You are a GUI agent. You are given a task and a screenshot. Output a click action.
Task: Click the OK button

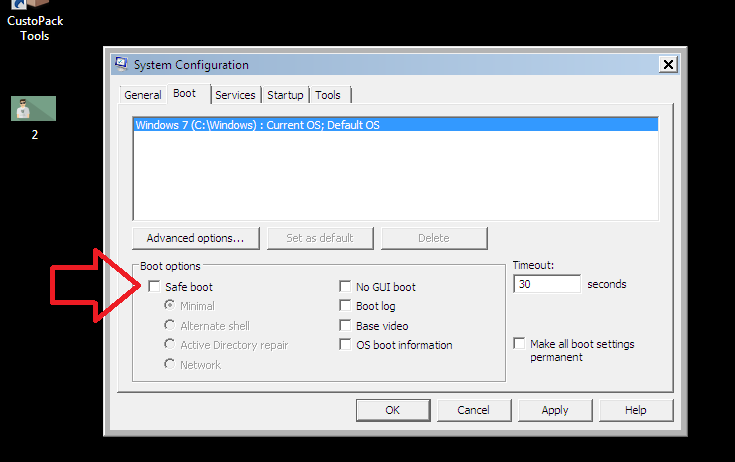point(393,410)
